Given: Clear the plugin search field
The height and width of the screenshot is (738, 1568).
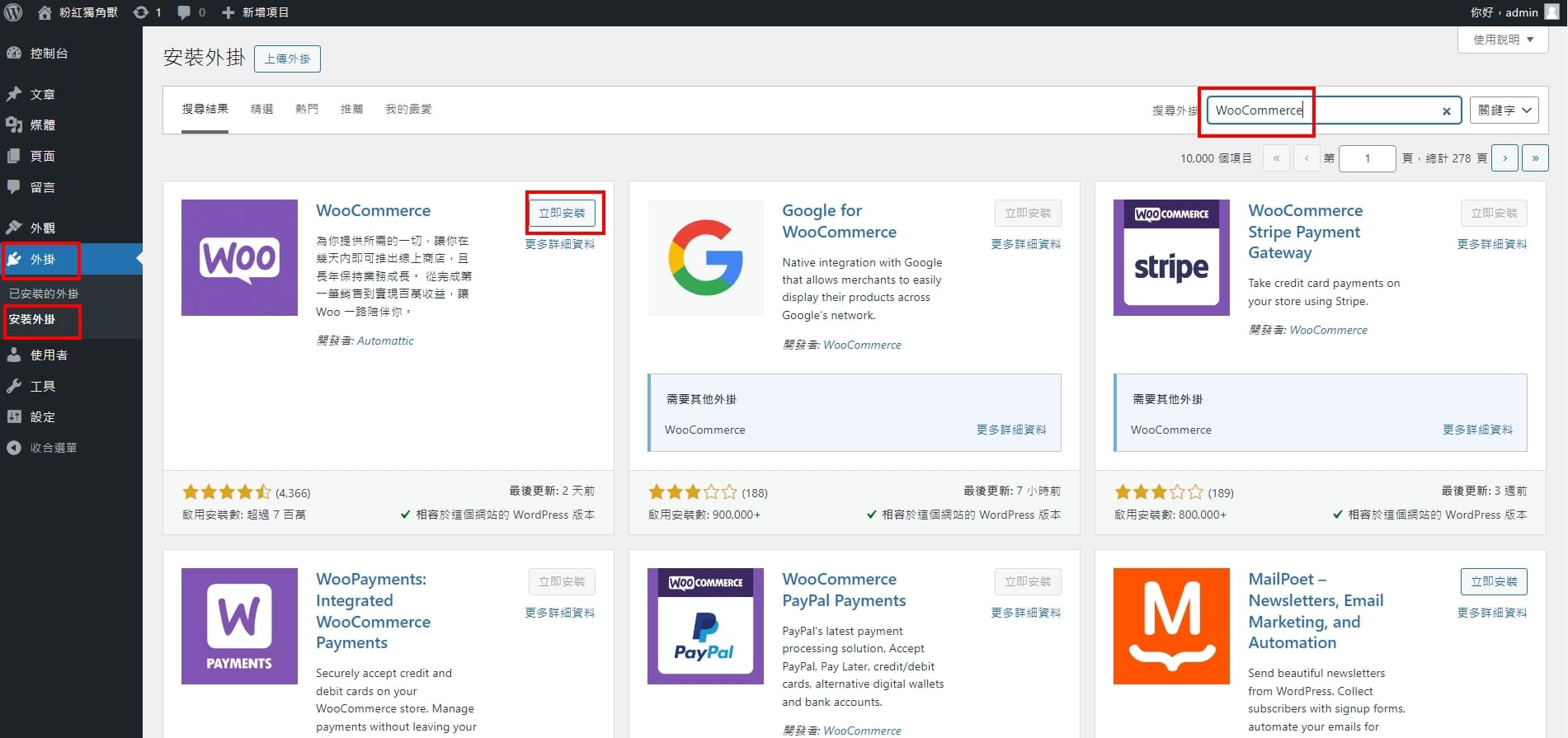Looking at the screenshot, I should [x=1446, y=111].
